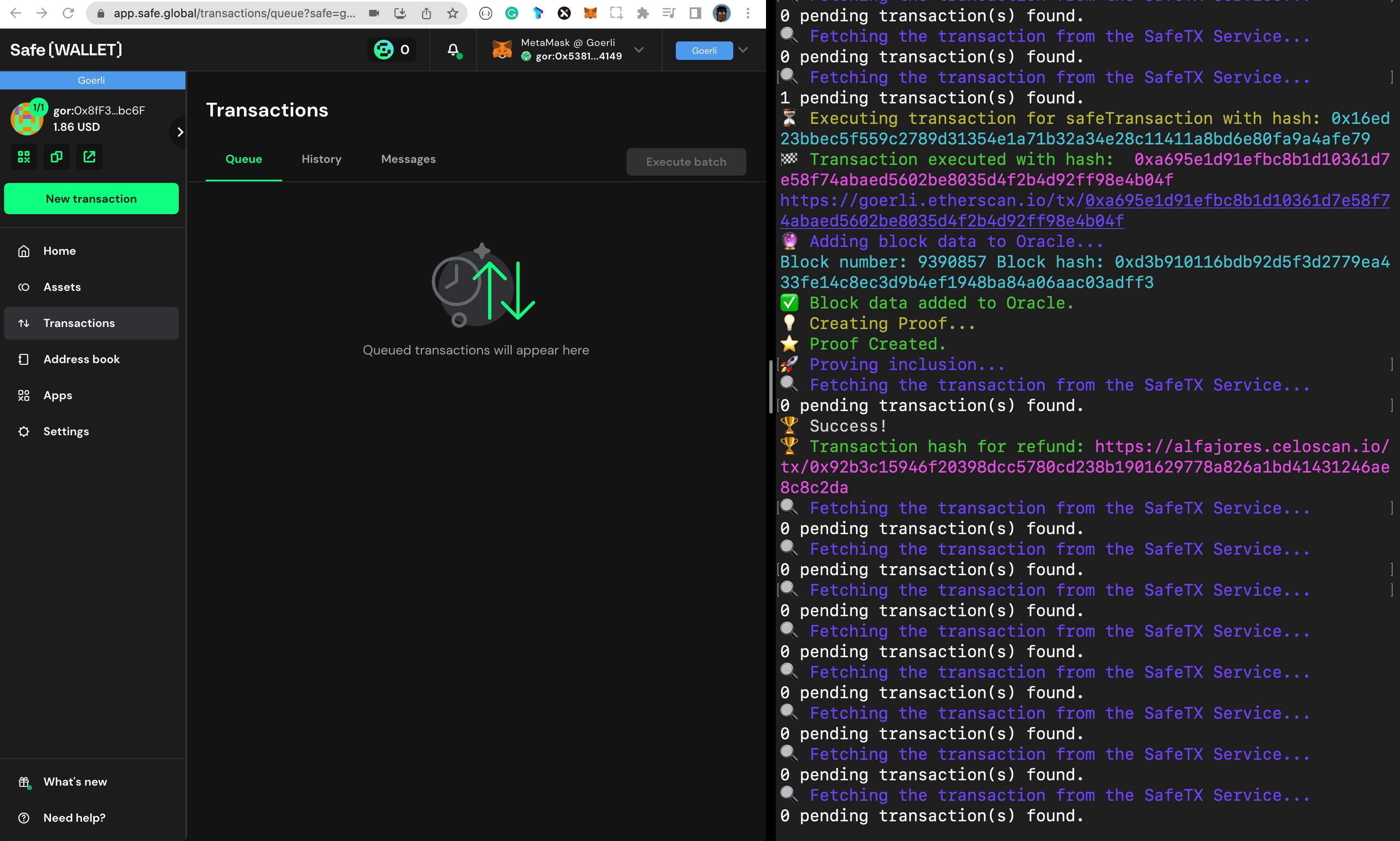The image size is (1400, 841).
Task: Open Settings gear icon
Action: tap(24, 431)
